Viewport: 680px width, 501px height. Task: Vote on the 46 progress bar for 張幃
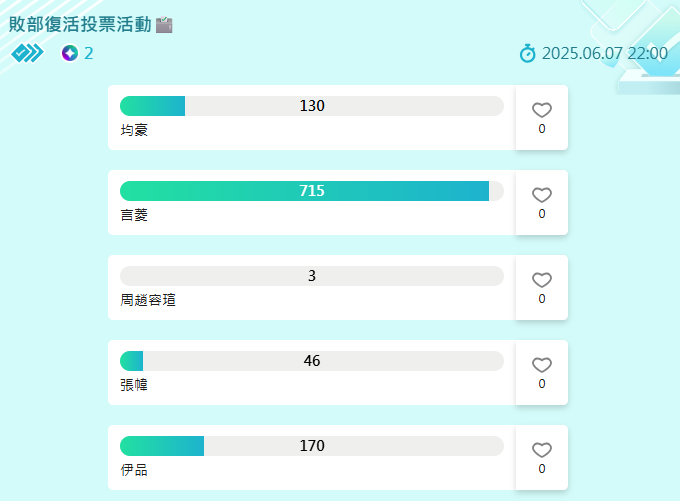click(312, 361)
